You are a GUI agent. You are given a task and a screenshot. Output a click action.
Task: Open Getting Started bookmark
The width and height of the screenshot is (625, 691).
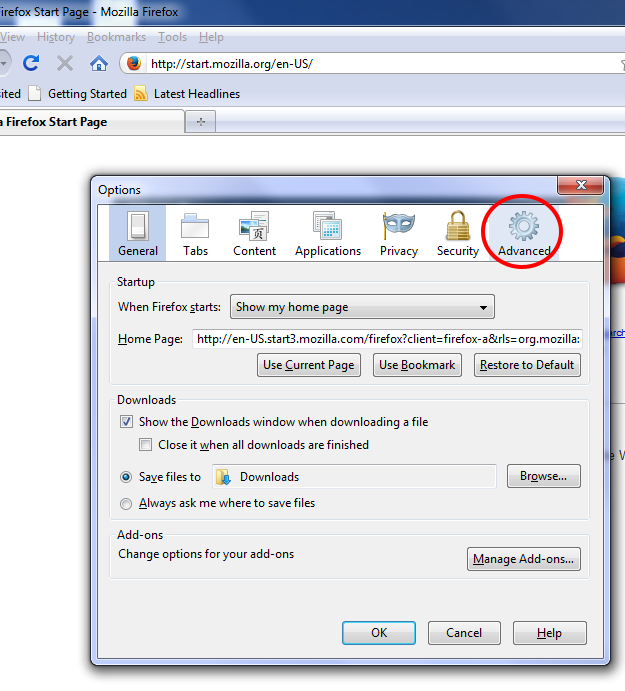(87, 94)
